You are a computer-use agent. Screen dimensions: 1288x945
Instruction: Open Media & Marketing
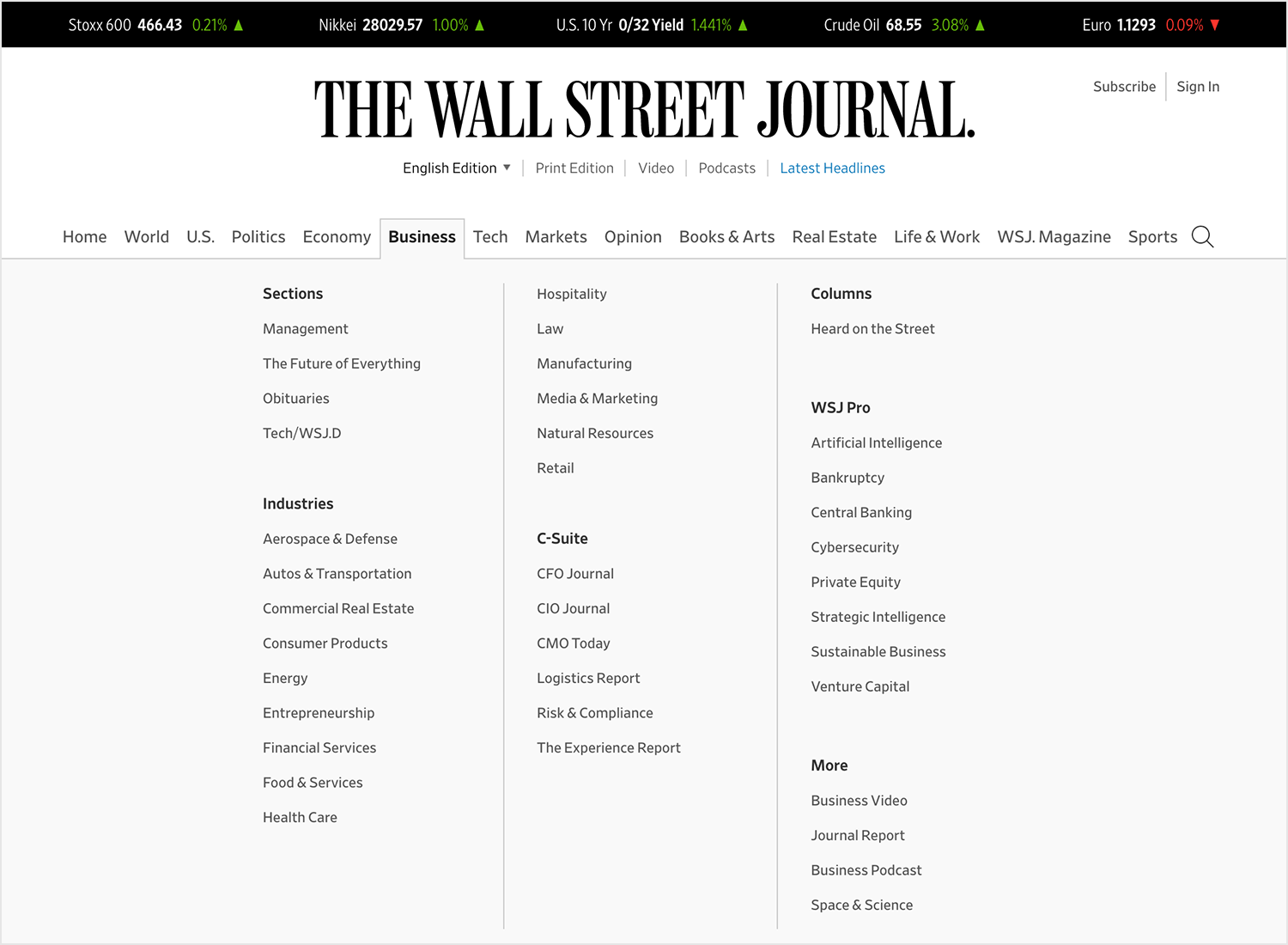[598, 399]
